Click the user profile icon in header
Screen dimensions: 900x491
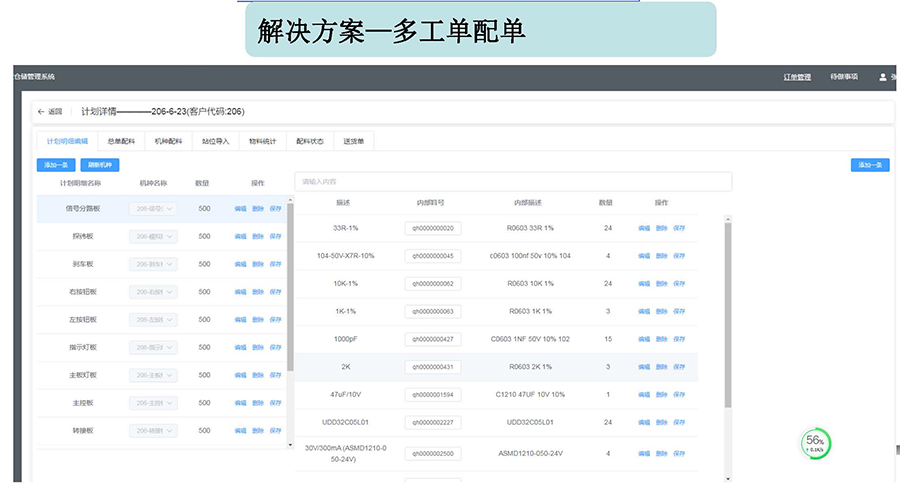(882, 77)
